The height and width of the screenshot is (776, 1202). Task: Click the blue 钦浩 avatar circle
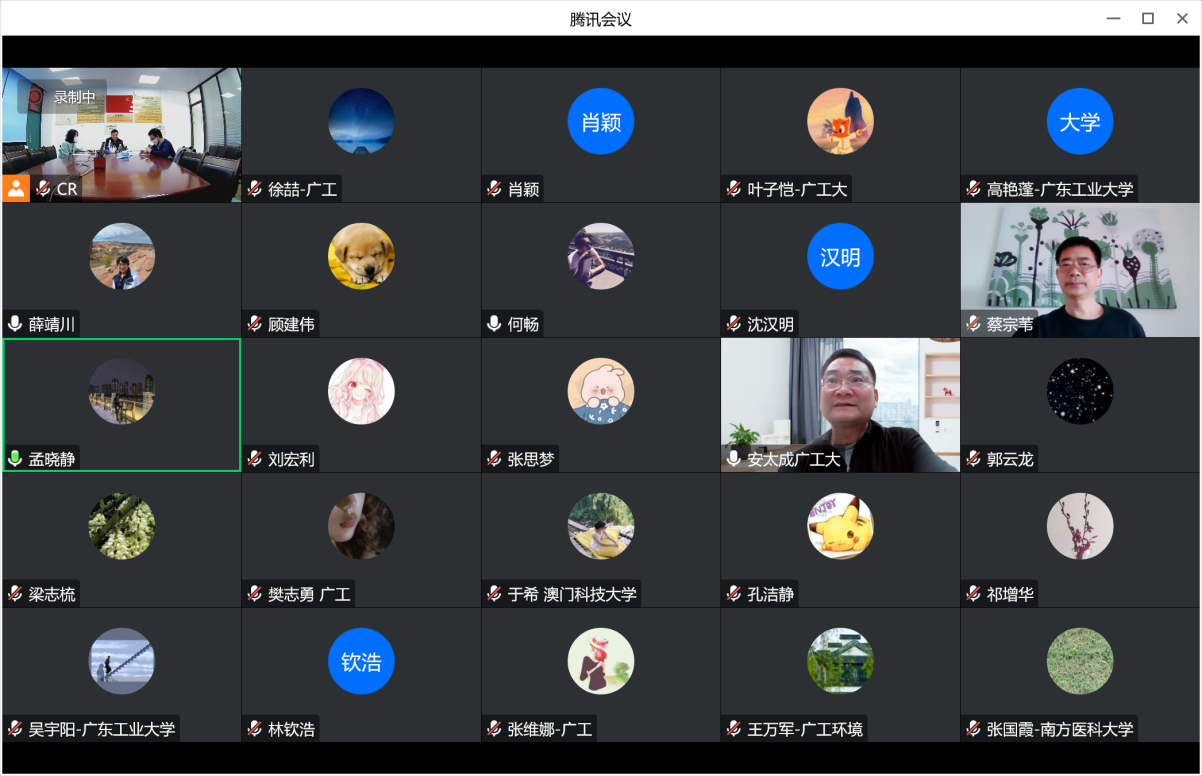[x=361, y=661]
